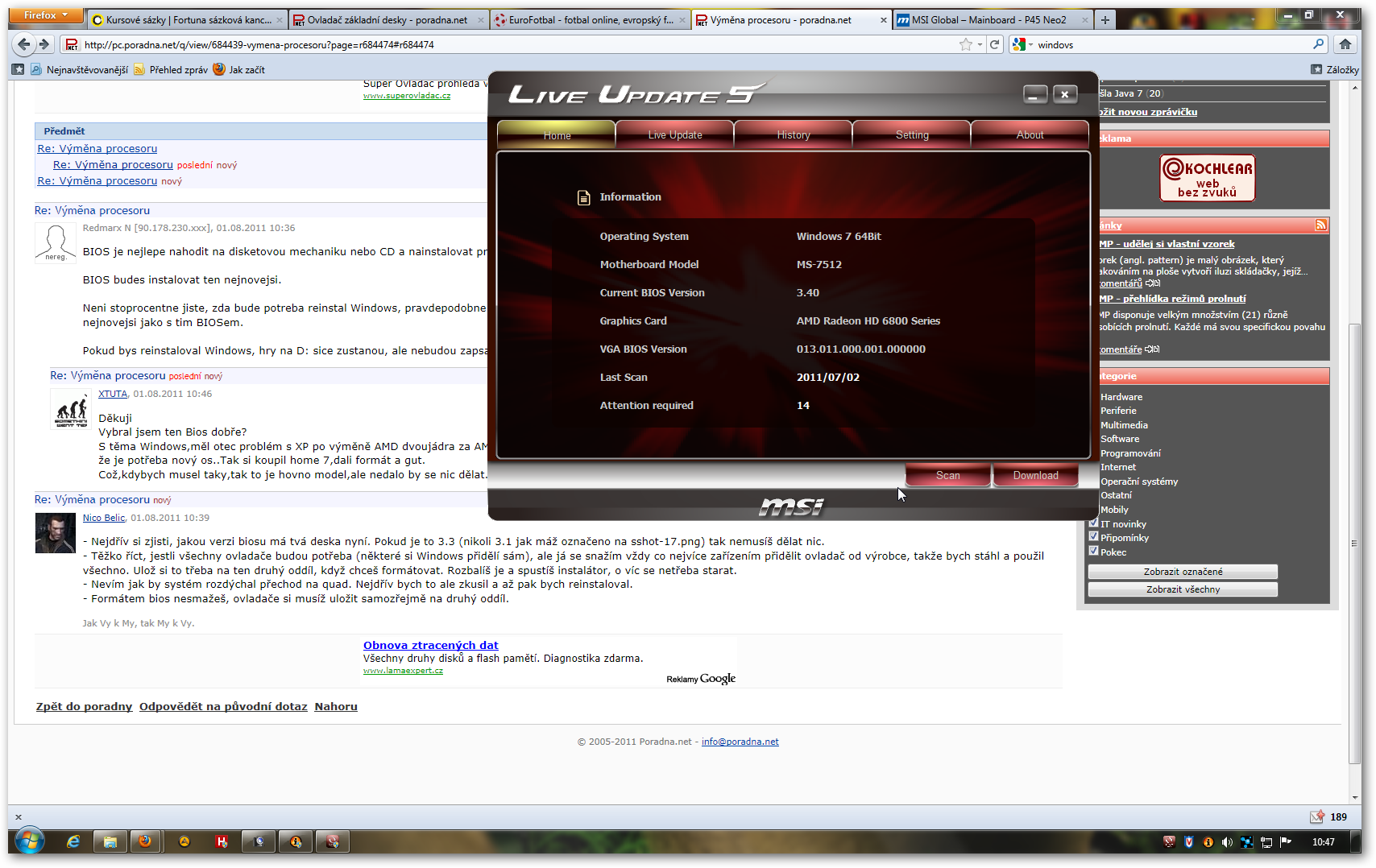Viewport: 1376px width, 868px height.
Task: Show the desktop via the taskbar corner button
Action: tap(1356, 842)
